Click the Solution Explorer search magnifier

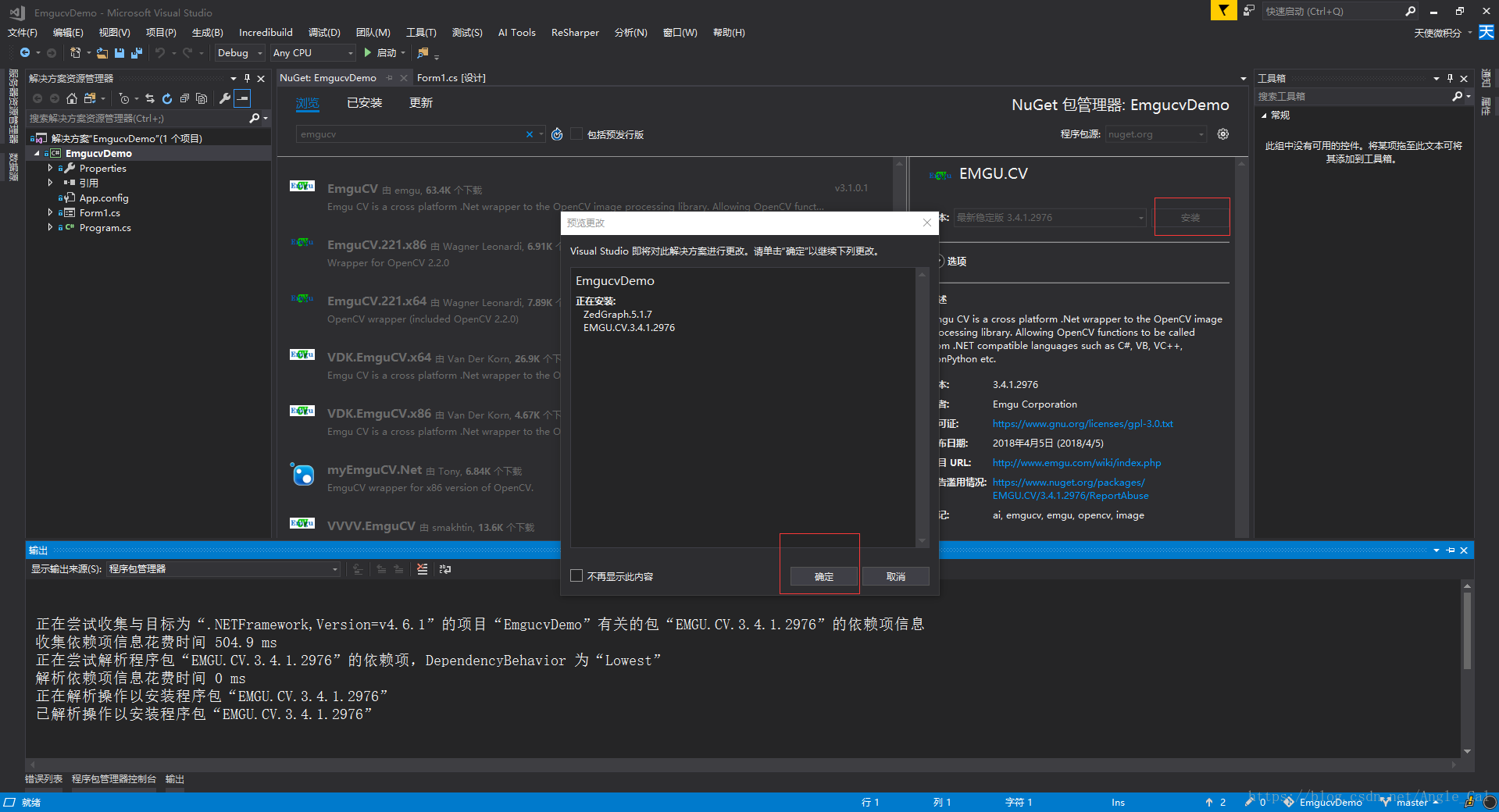(254, 118)
